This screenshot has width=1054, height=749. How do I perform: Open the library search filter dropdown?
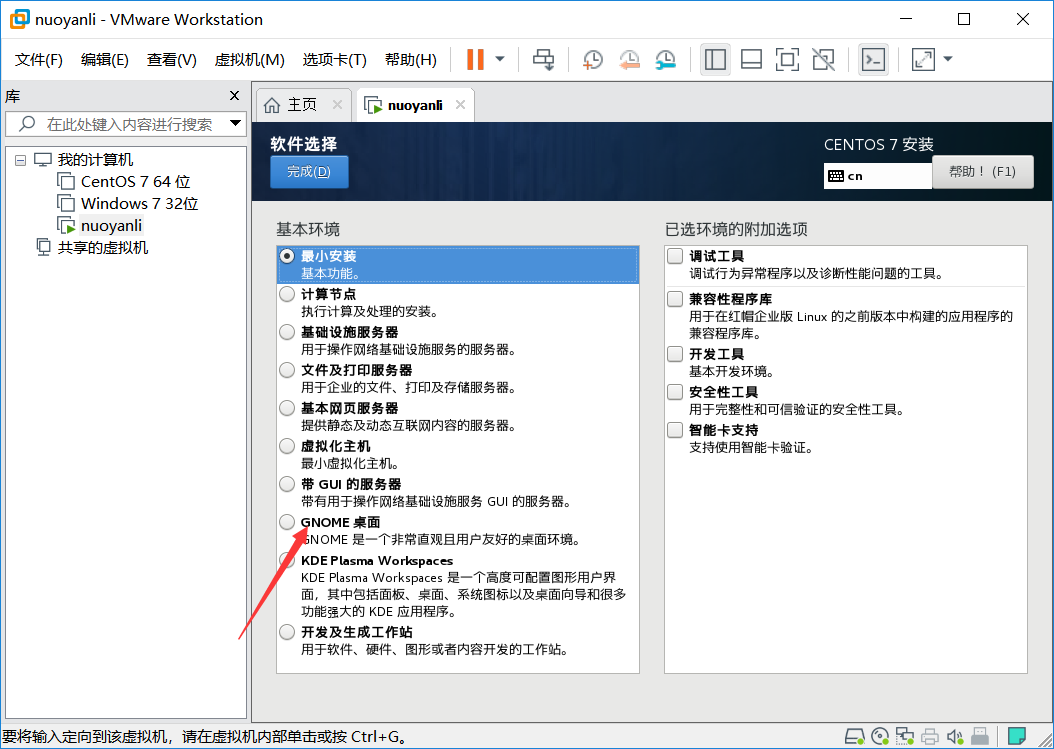pyautogui.click(x=235, y=125)
